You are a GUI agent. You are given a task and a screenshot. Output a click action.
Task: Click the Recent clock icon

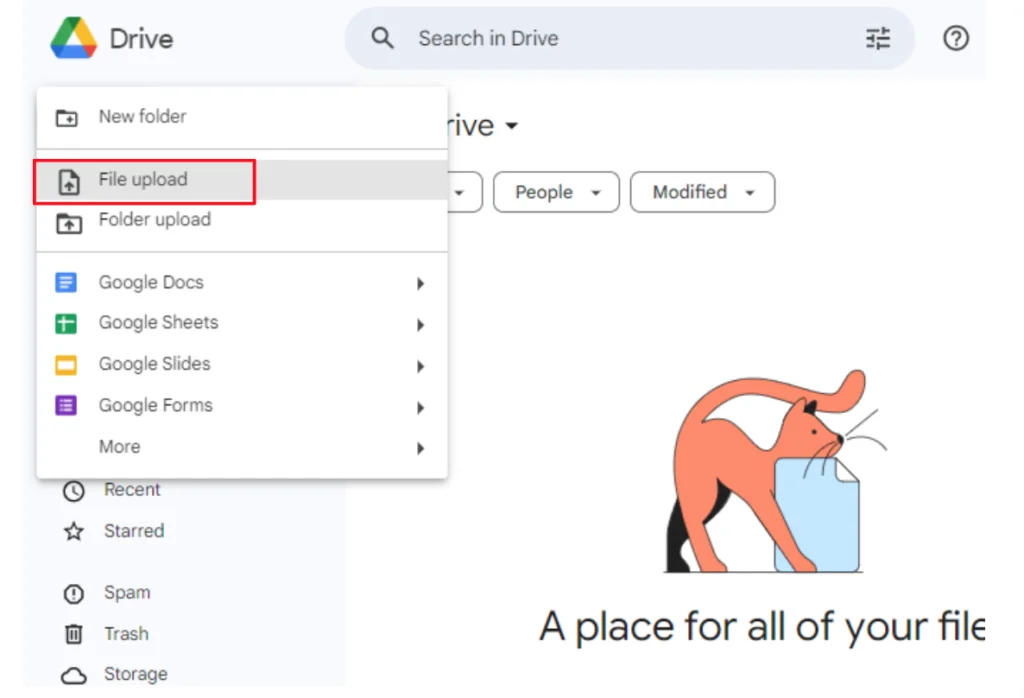pos(74,491)
